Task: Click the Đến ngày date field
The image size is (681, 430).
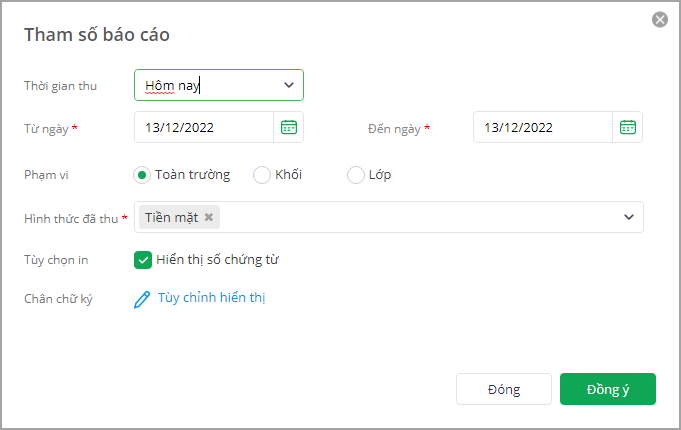Action: click(543, 127)
